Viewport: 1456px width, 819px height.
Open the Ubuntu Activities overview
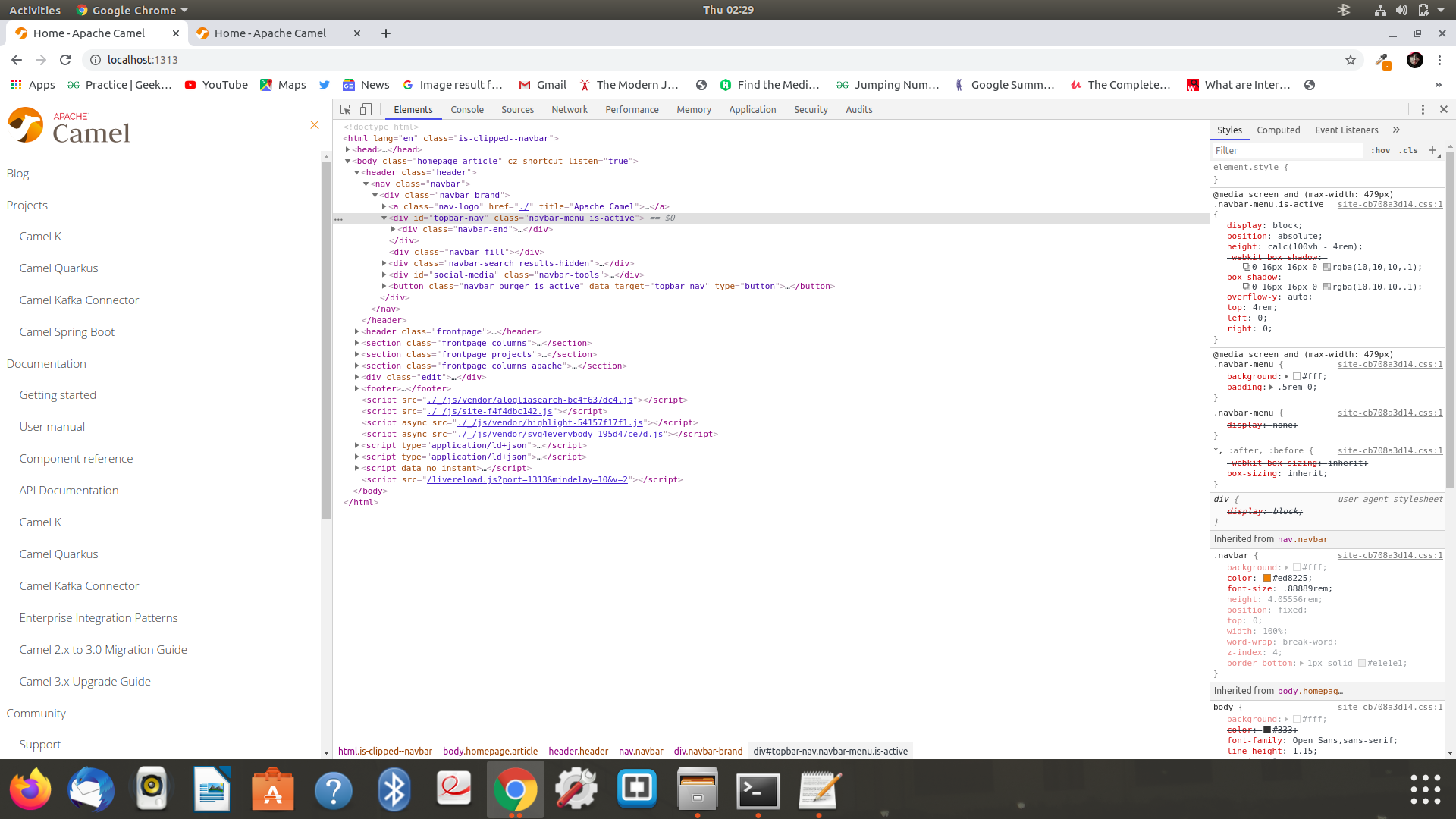[35, 10]
